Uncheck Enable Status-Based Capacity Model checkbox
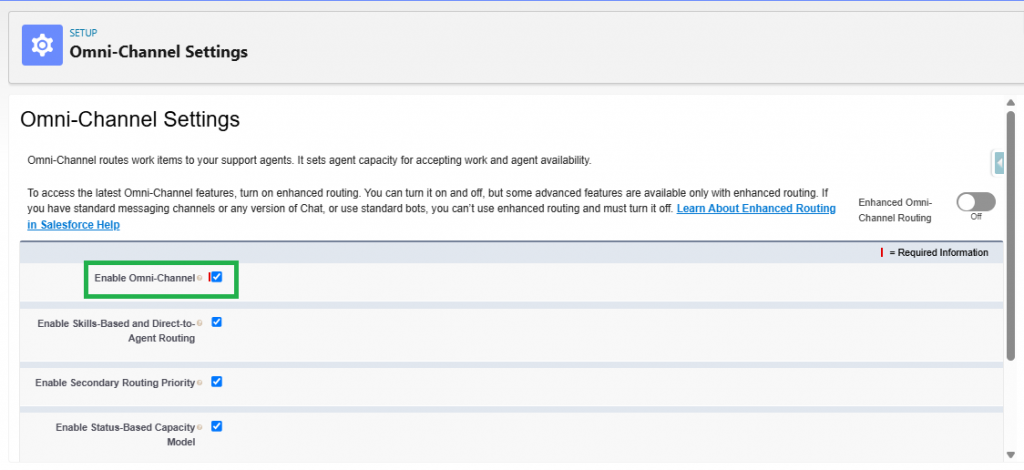Viewport: 1024px width, 470px height. click(x=217, y=426)
